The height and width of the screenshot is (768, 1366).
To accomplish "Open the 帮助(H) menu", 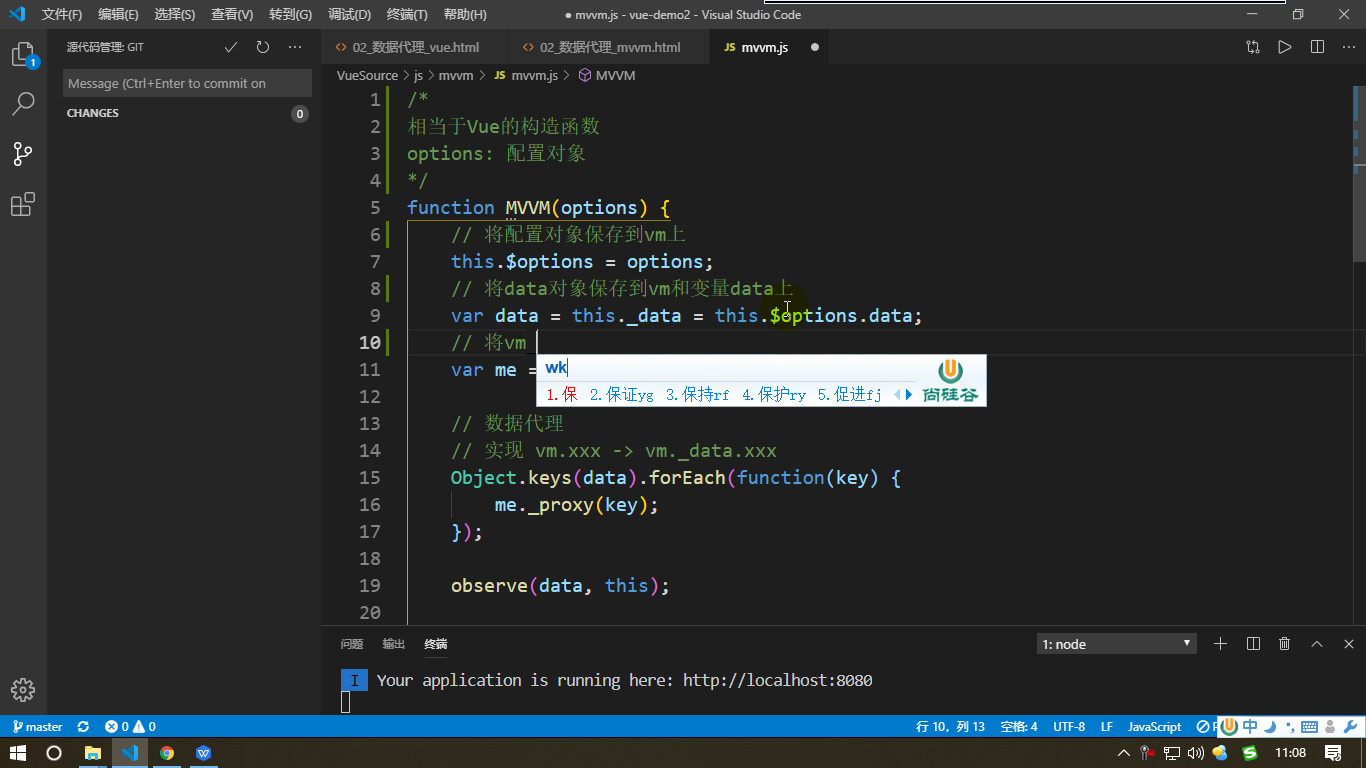I will (465, 15).
